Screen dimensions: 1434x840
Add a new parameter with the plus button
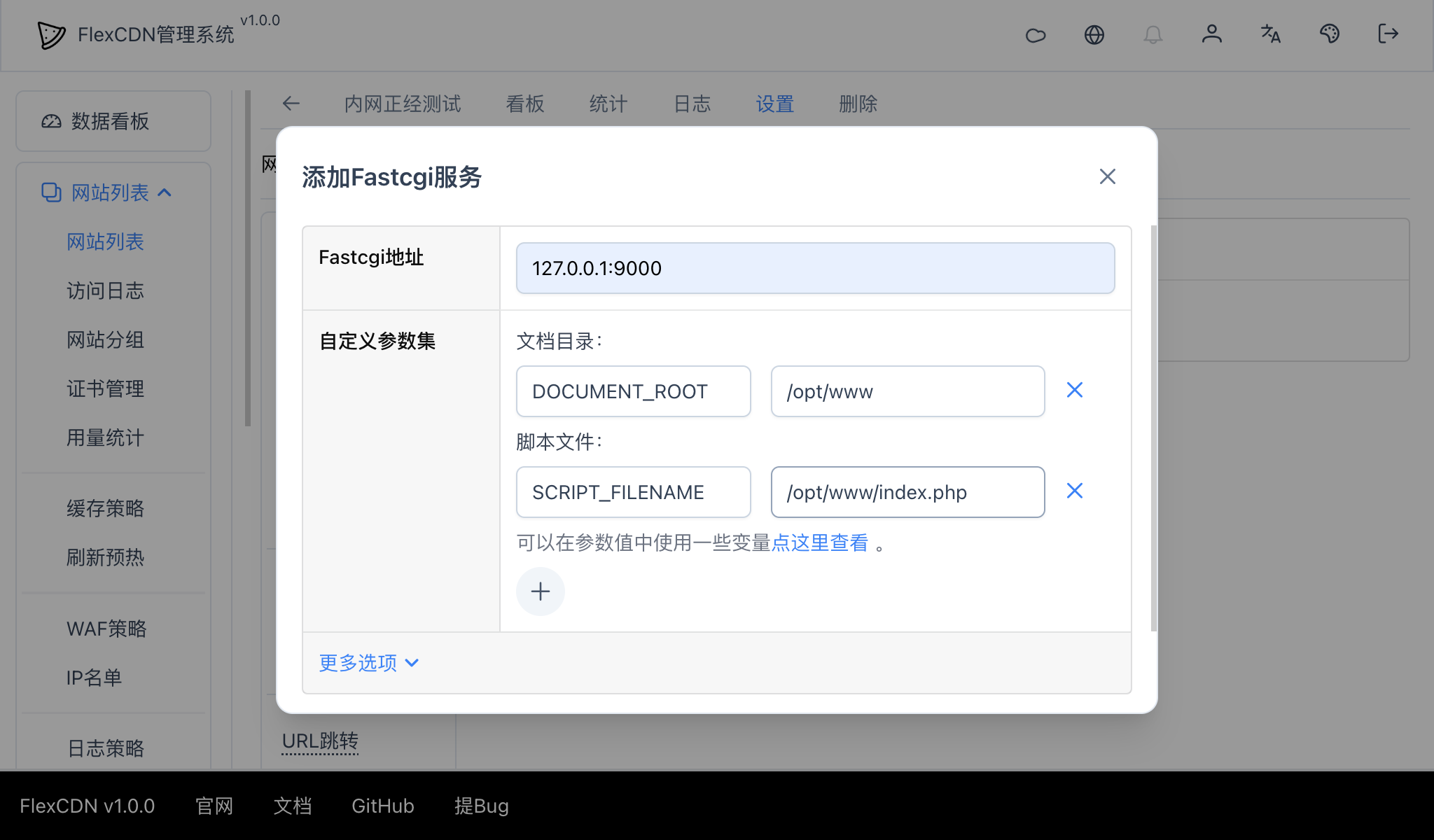click(x=540, y=591)
